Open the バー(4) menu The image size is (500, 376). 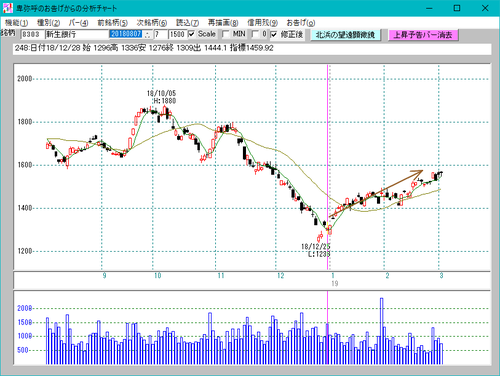(x=78, y=23)
